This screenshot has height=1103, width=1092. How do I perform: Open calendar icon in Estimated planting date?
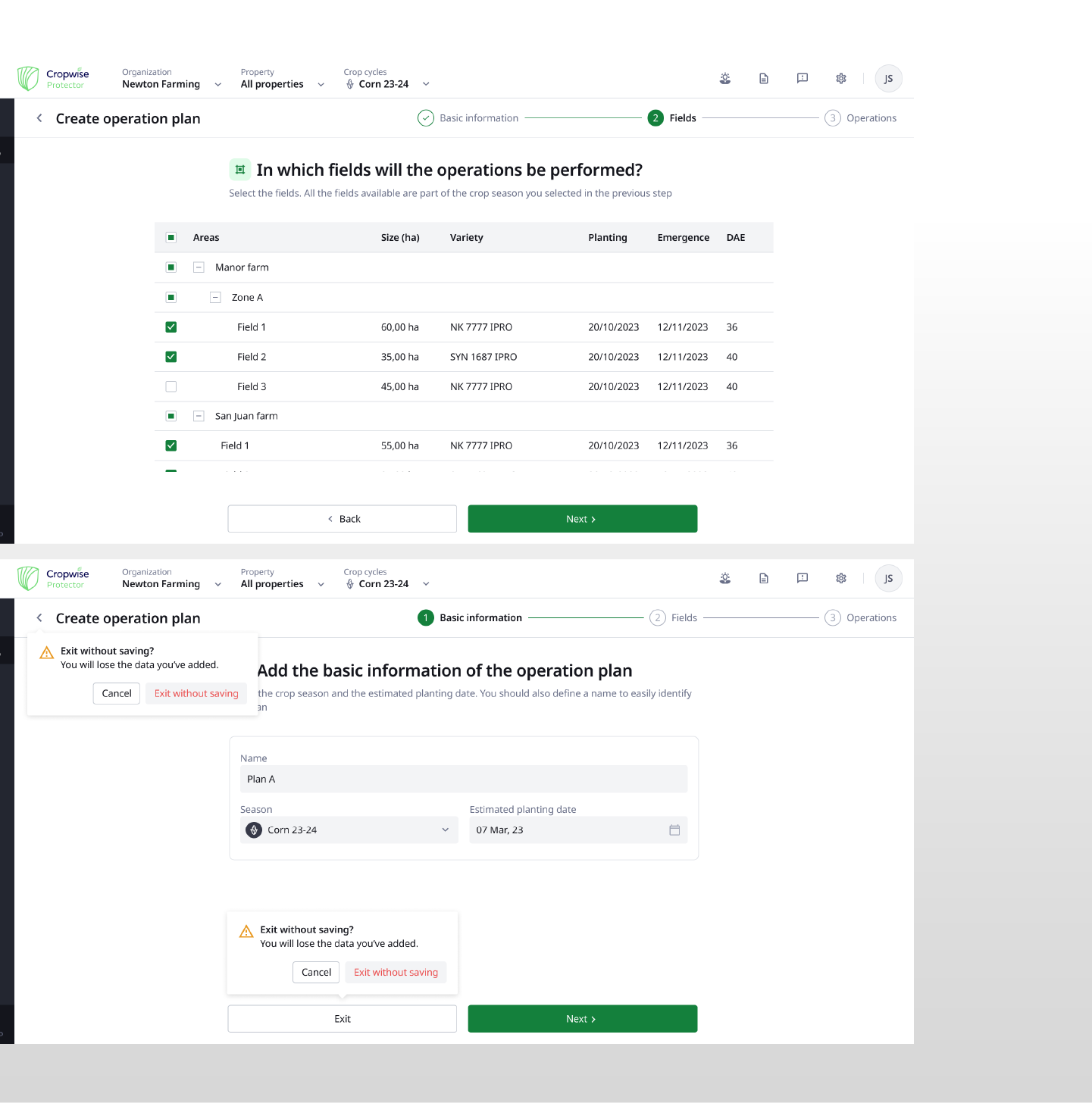(x=674, y=830)
